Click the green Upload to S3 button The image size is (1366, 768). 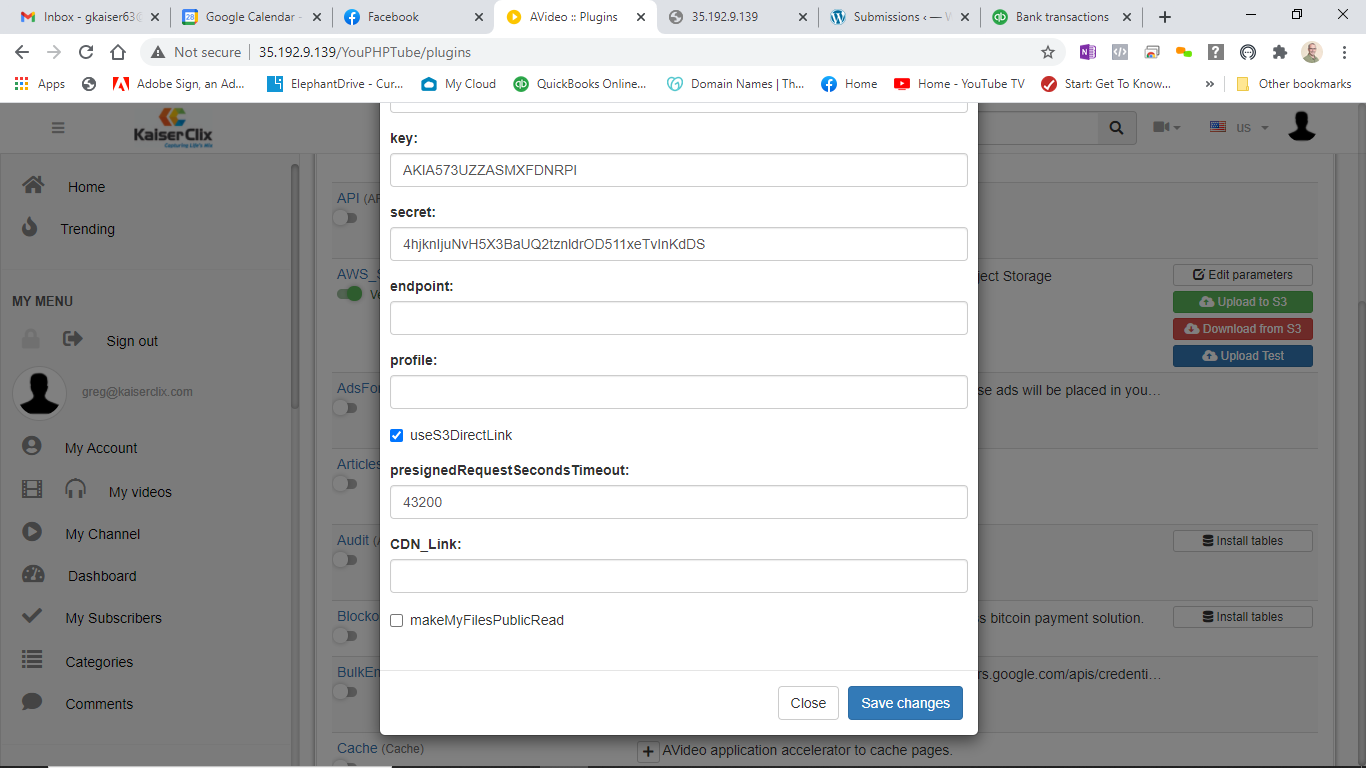tap(1243, 302)
